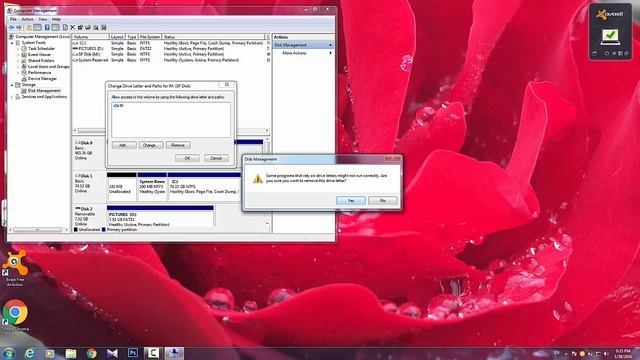Click the Up one level folder toolbar icon
The image size is (640, 360).
[x=29, y=27]
